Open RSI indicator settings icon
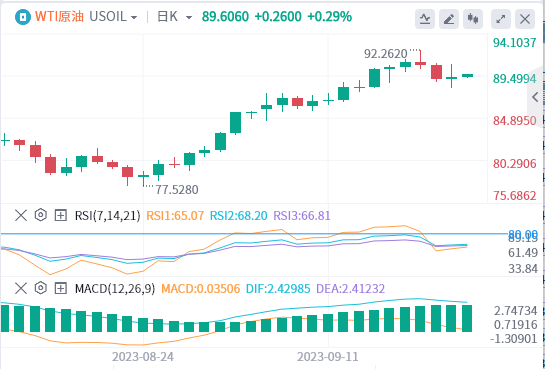This screenshot has height=369, width=545. pyautogui.click(x=41, y=215)
